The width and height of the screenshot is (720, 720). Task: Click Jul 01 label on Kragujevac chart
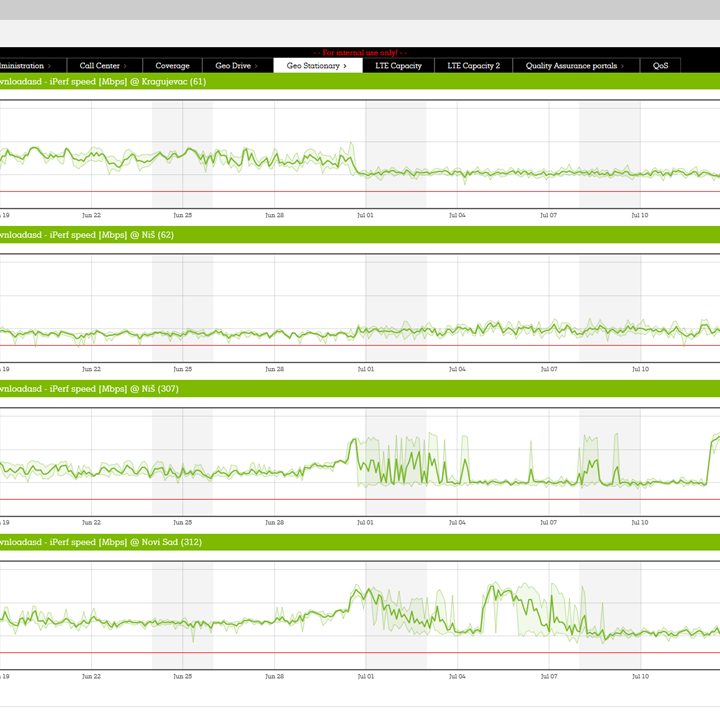tap(365, 214)
